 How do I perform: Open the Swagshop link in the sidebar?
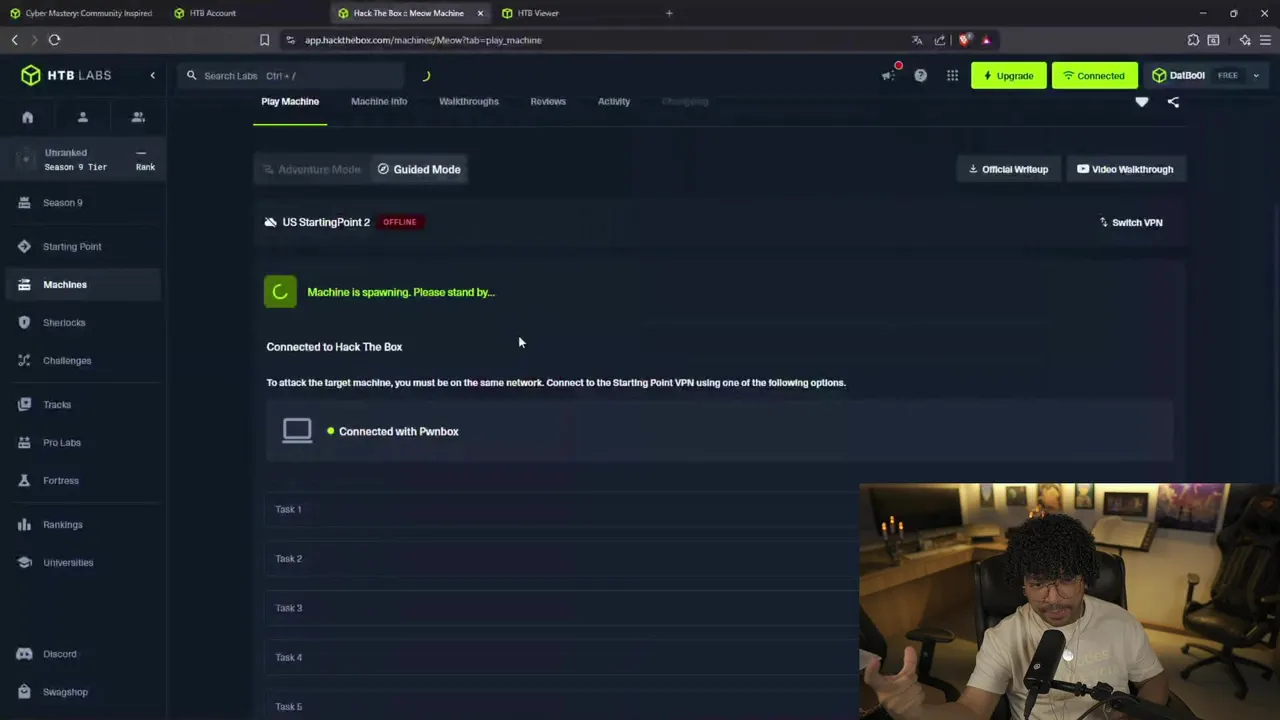[83, 692]
